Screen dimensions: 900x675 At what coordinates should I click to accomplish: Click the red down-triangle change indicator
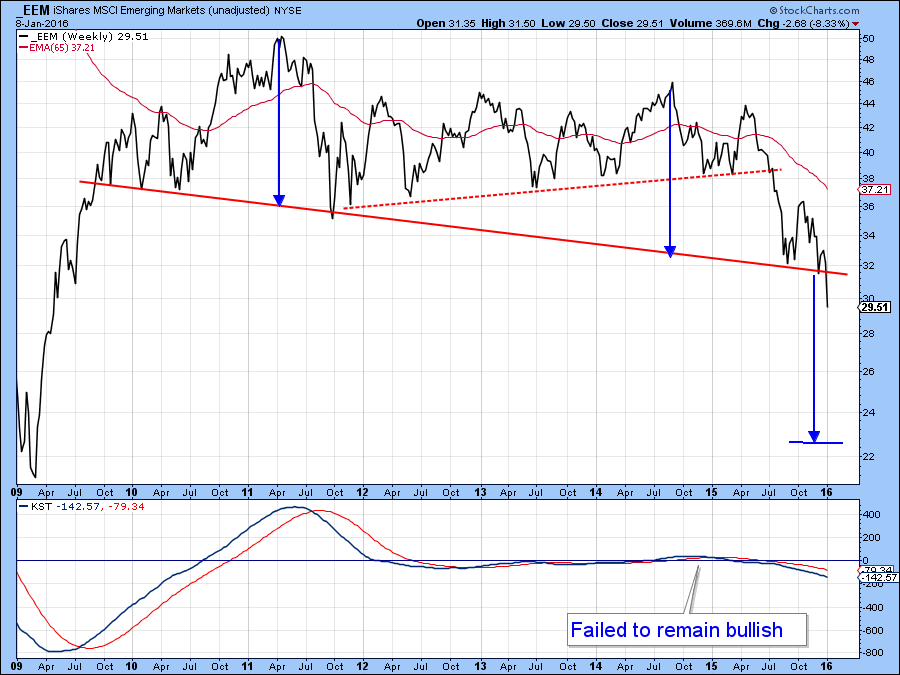coord(856,24)
